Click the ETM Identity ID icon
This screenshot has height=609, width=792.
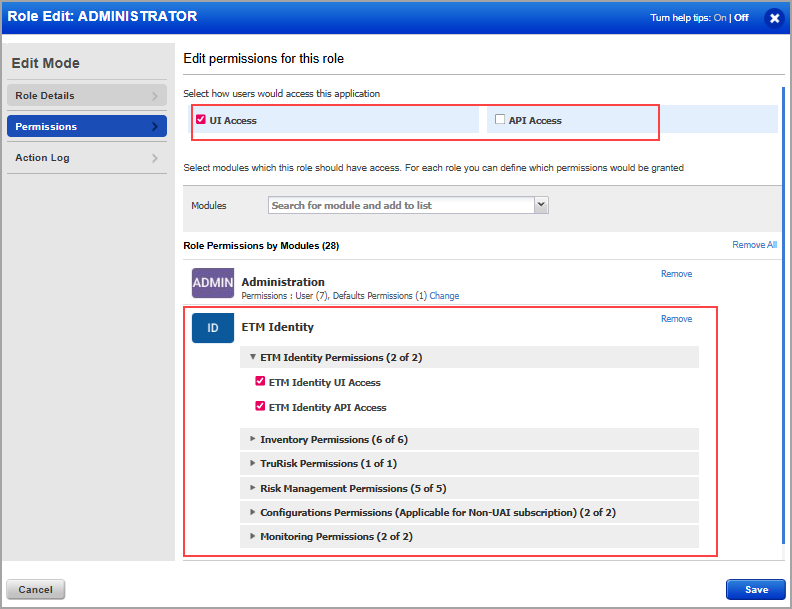[213, 328]
